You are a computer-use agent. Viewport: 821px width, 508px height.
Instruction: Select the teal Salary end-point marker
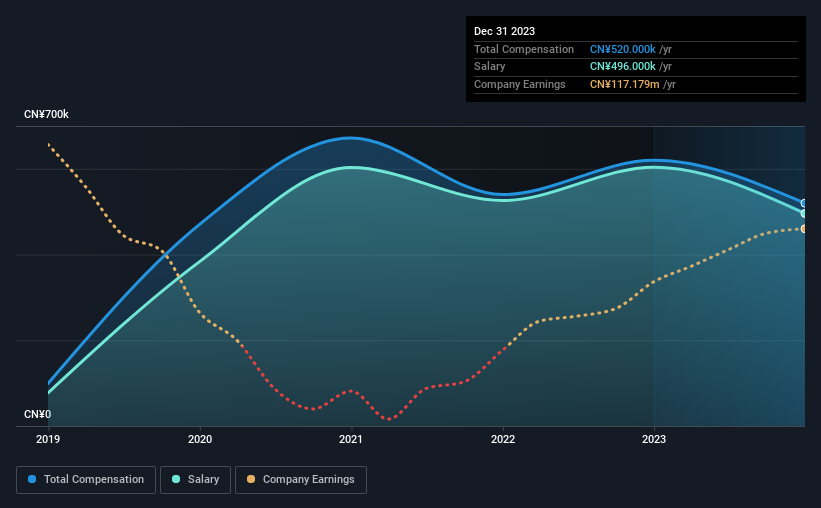click(804, 214)
